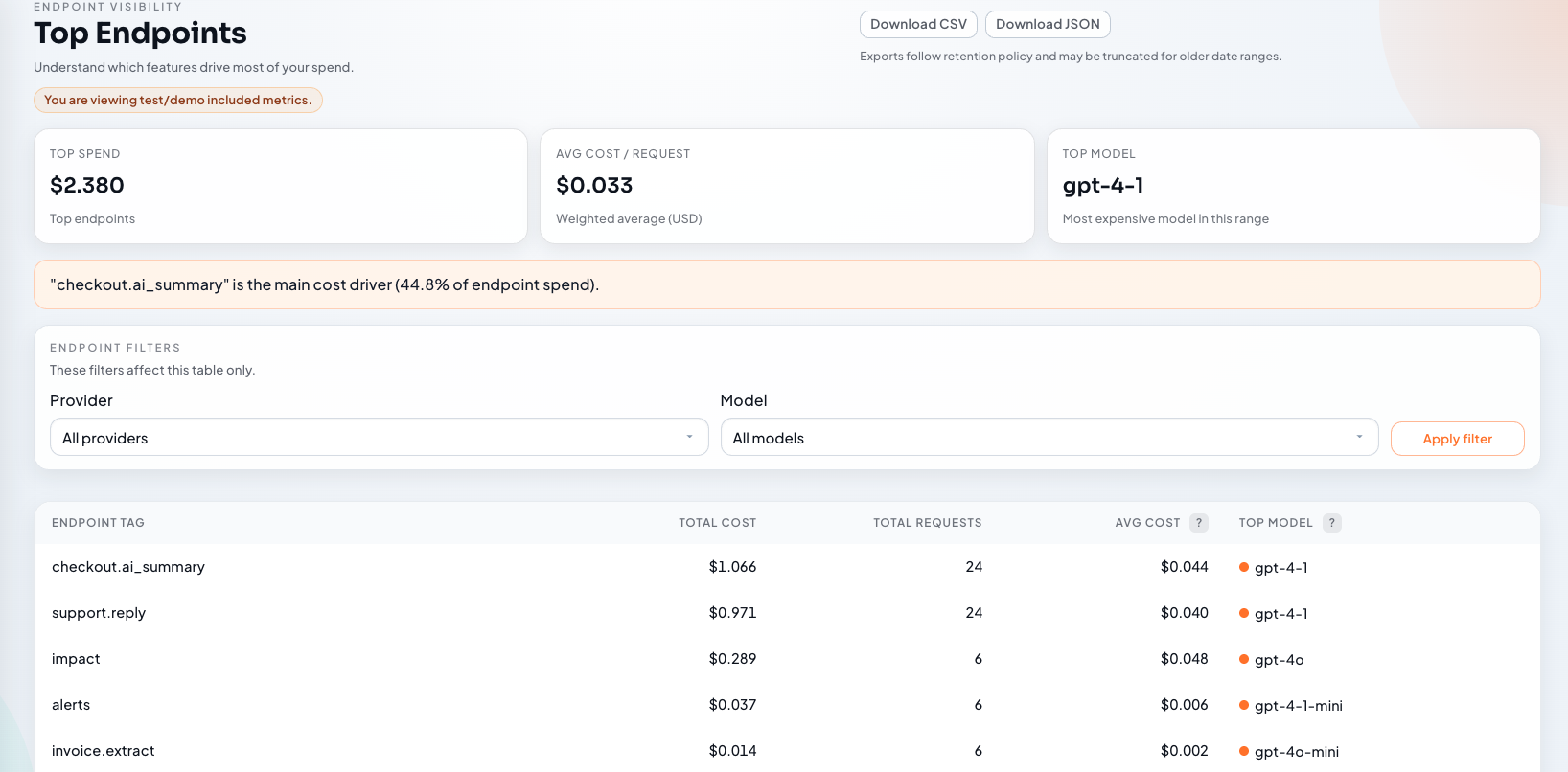Click the Provider dropdown arrow
Viewport: 1568px width, 772px height.
(x=689, y=437)
